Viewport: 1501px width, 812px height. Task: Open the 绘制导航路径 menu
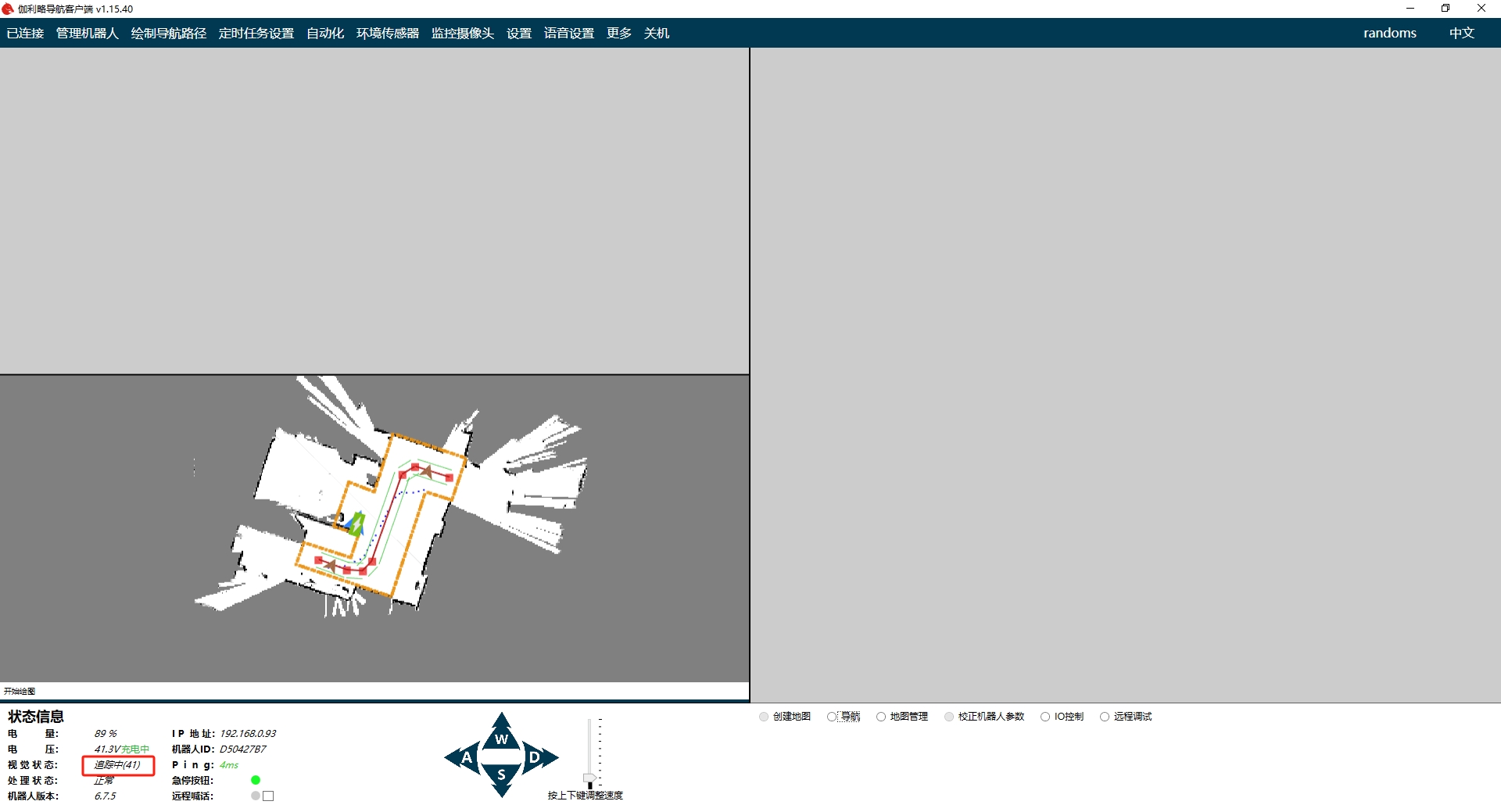[168, 33]
